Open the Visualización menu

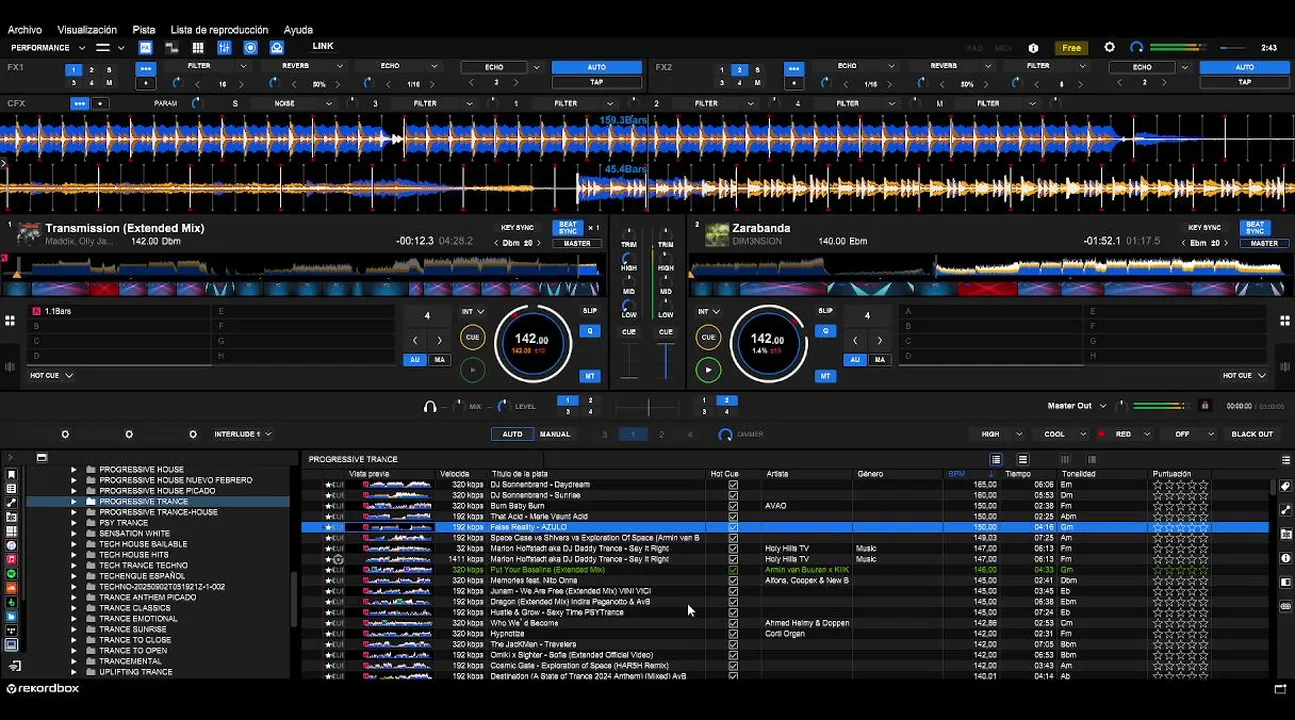pyautogui.click(x=87, y=30)
